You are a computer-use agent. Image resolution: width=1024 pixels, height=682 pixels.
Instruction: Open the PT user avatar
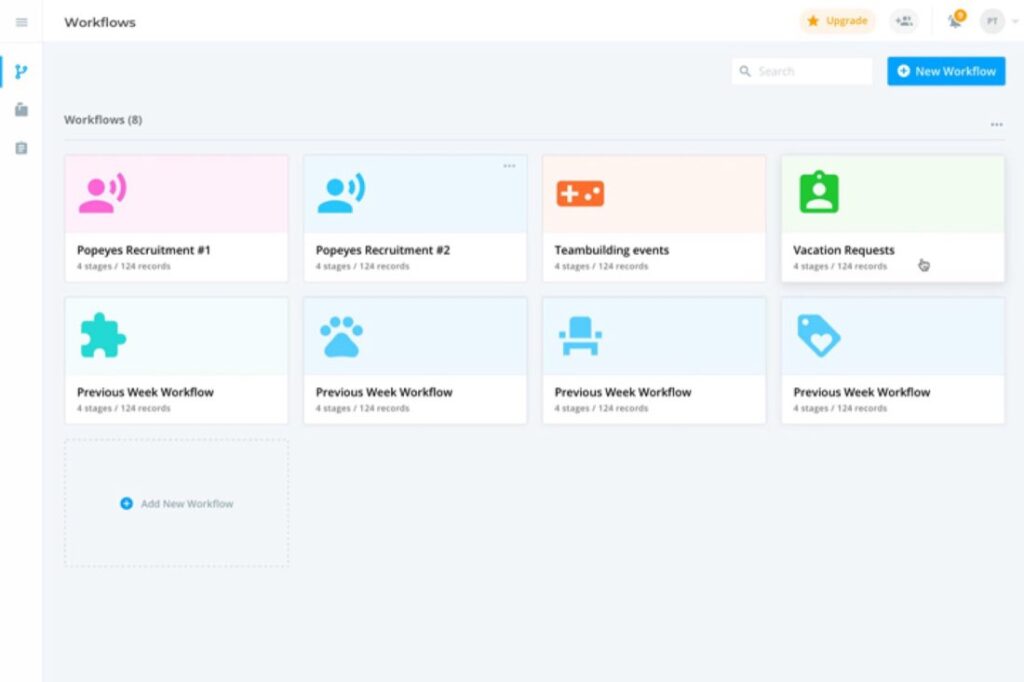tap(992, 22)
